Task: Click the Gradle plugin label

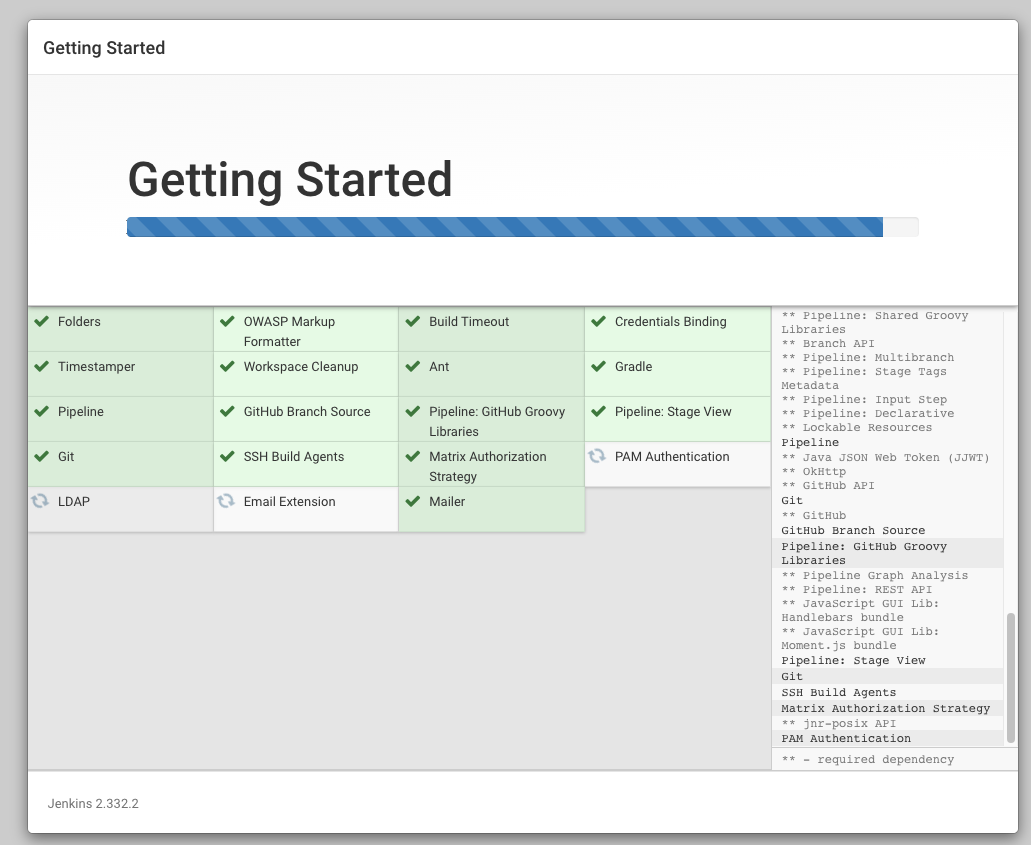Action: [633, 367]
